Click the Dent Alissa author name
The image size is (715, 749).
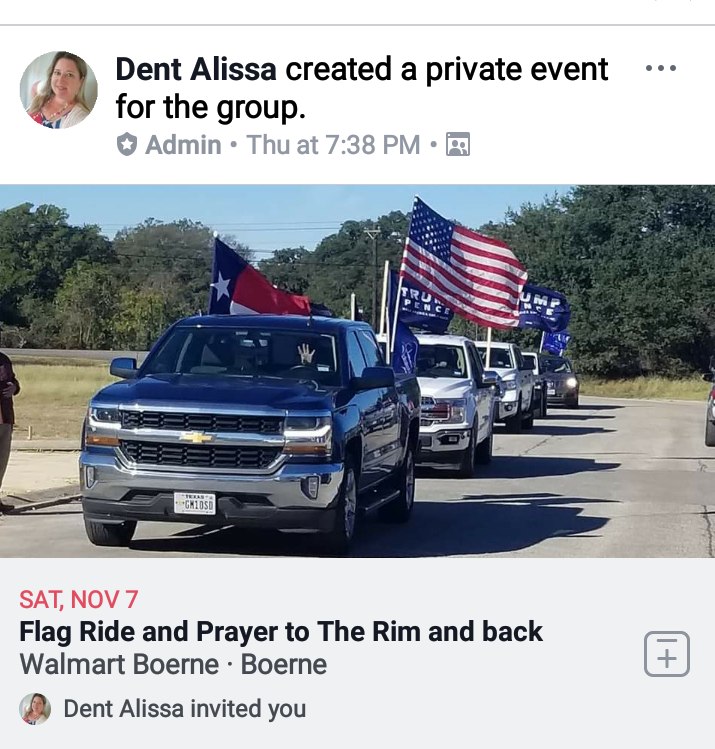coord(196,69)
